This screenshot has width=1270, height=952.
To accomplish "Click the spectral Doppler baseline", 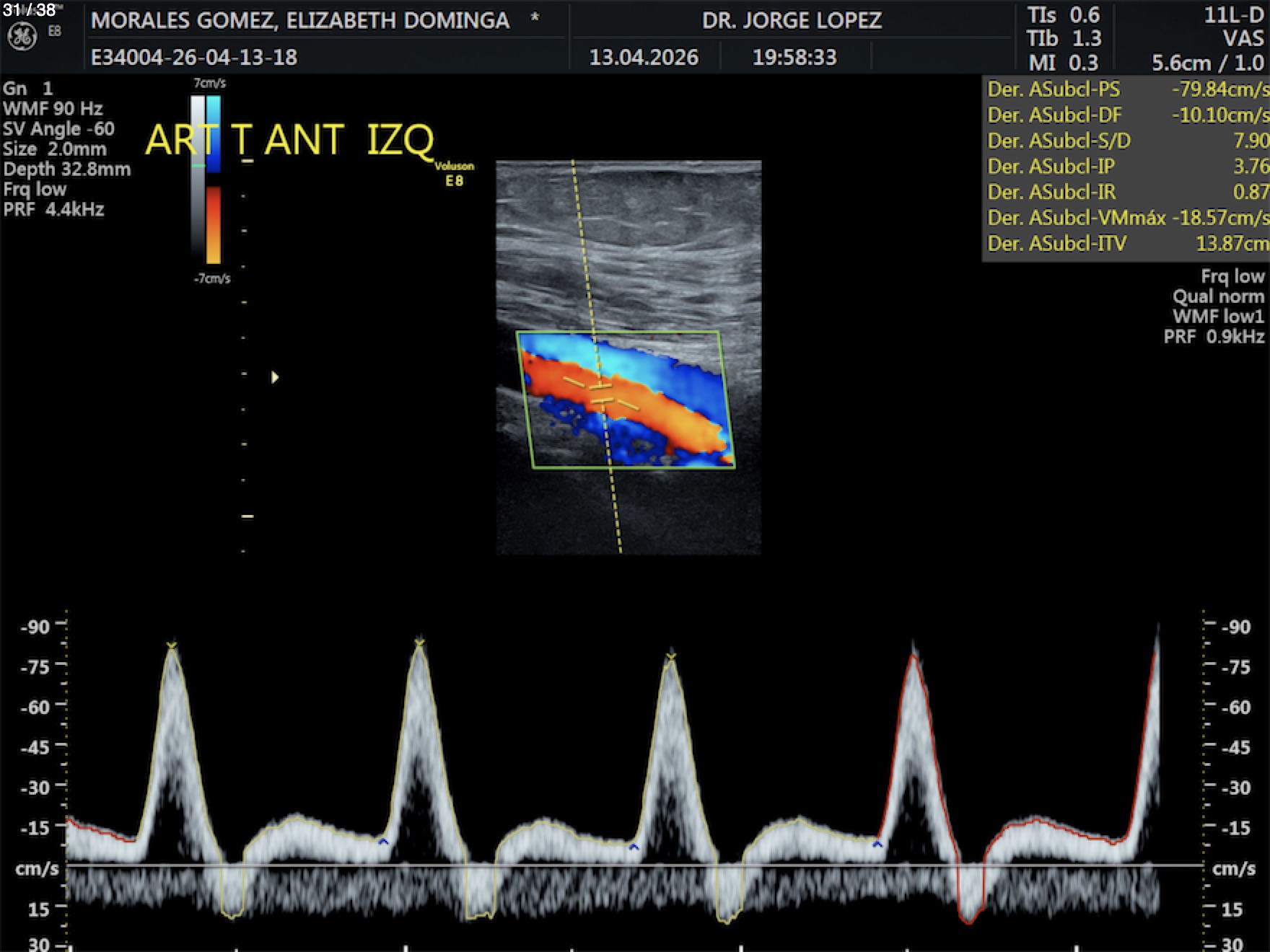I will pos(635,865).
